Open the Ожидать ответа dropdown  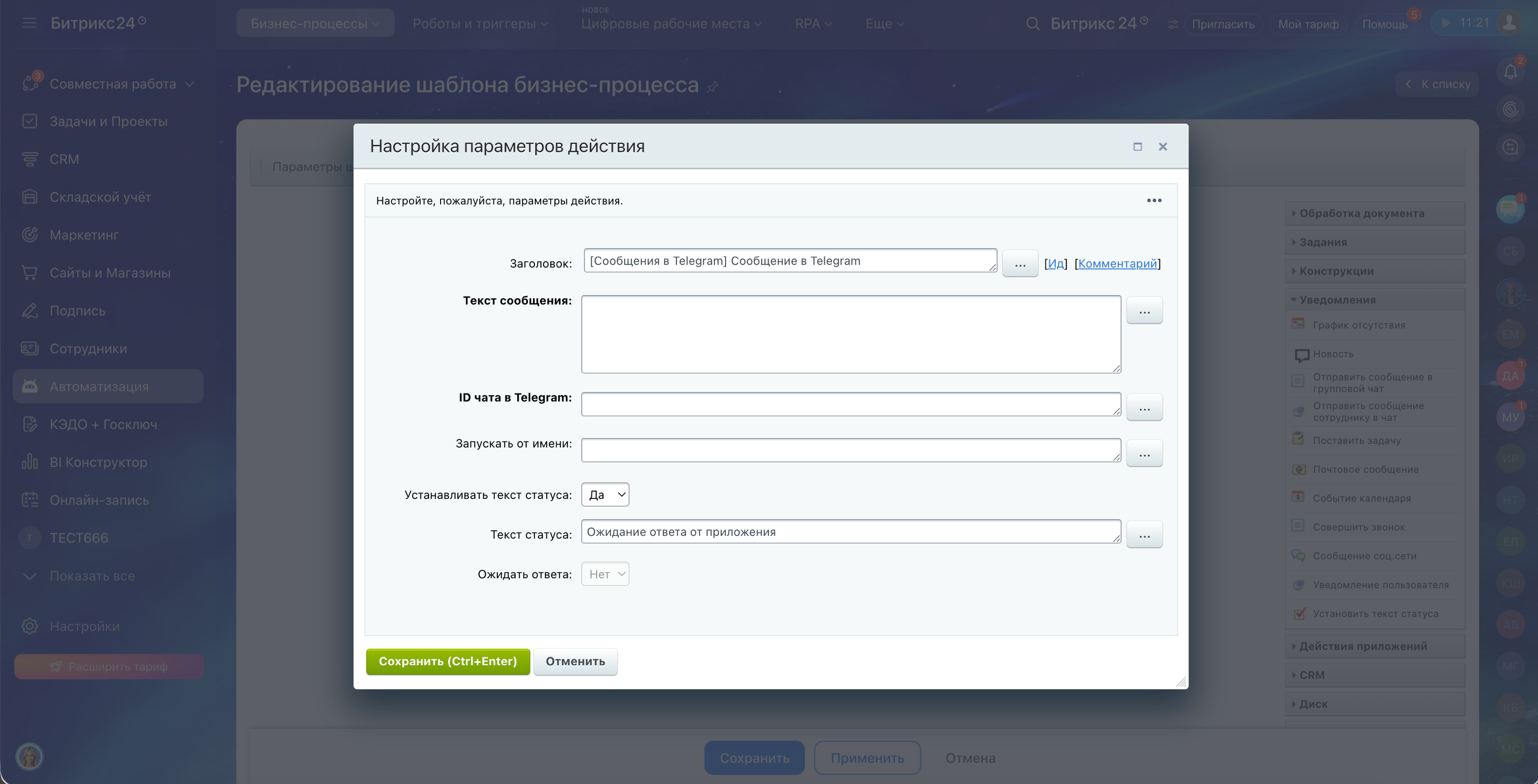click(x=605, y=574)
